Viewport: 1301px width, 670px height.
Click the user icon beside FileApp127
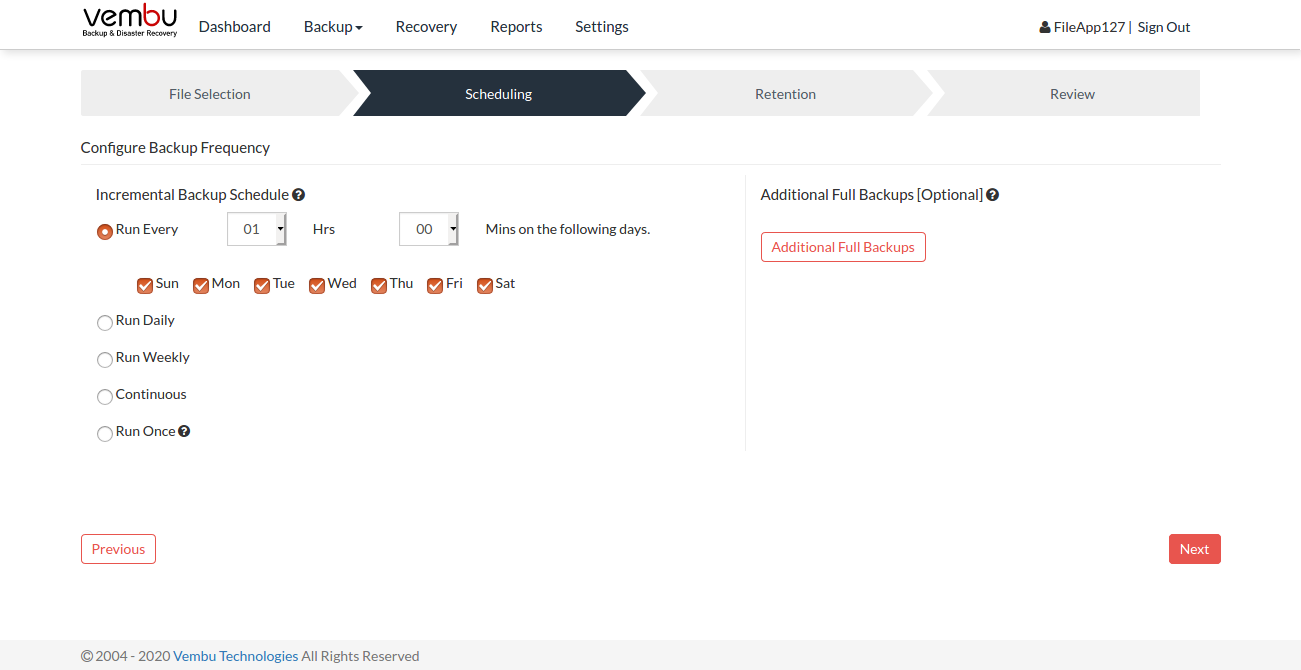[x=1045, y=27]
